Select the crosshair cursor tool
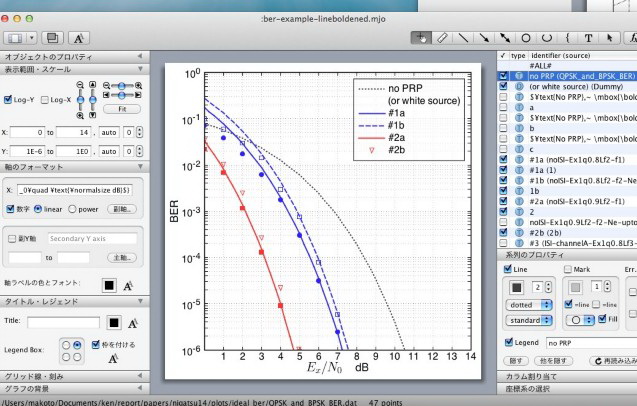This screenshot has height=406, width=637. coord(421,38)
